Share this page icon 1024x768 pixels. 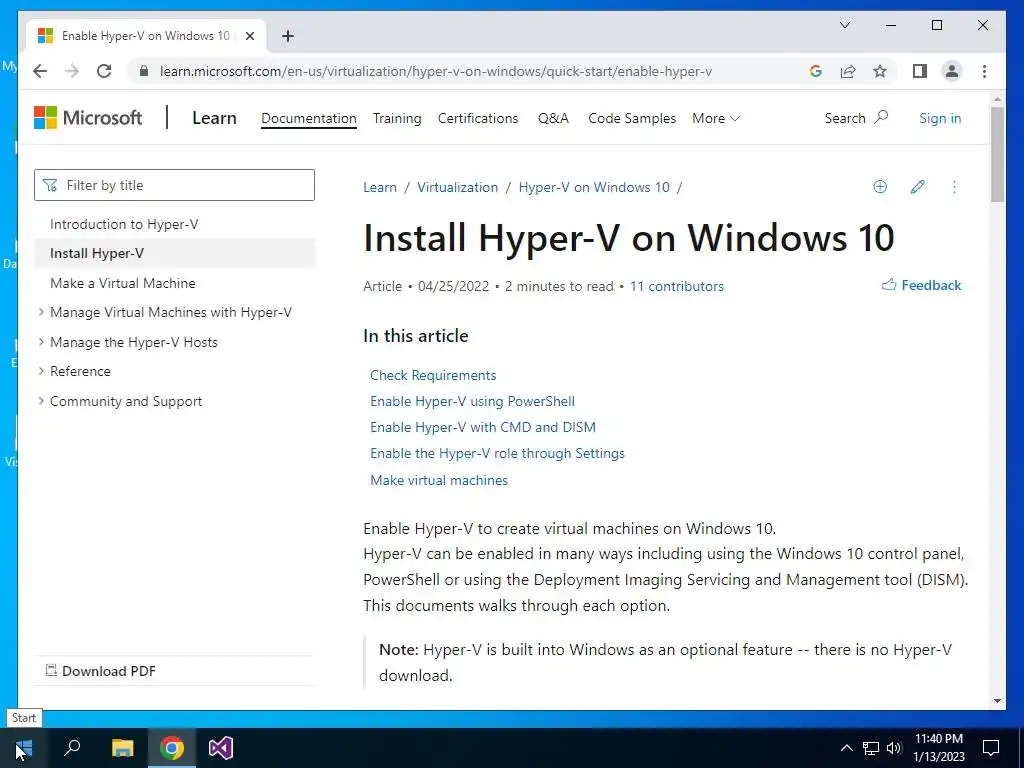848,71
